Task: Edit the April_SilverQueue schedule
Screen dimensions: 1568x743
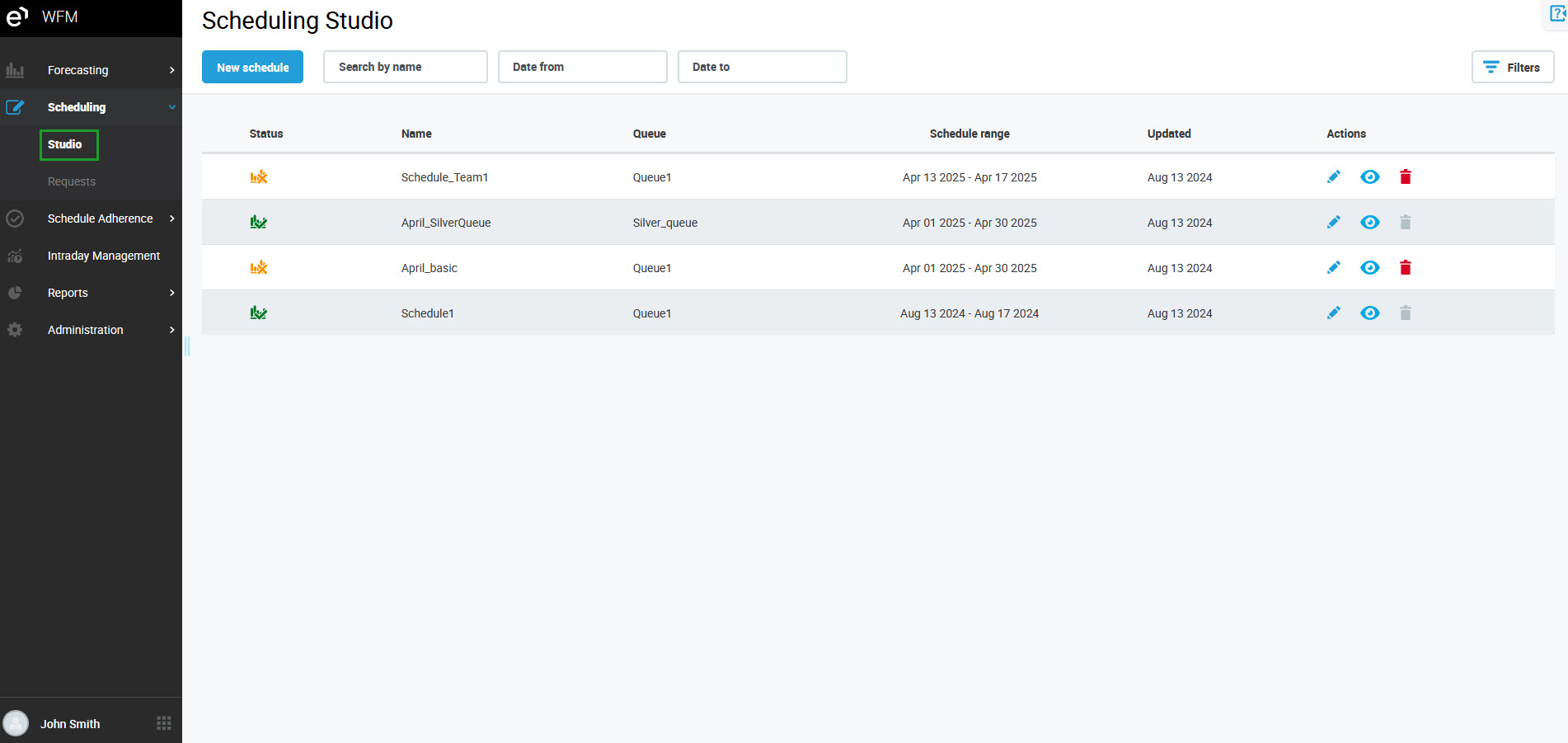Action: click(x=1333, y=223)
